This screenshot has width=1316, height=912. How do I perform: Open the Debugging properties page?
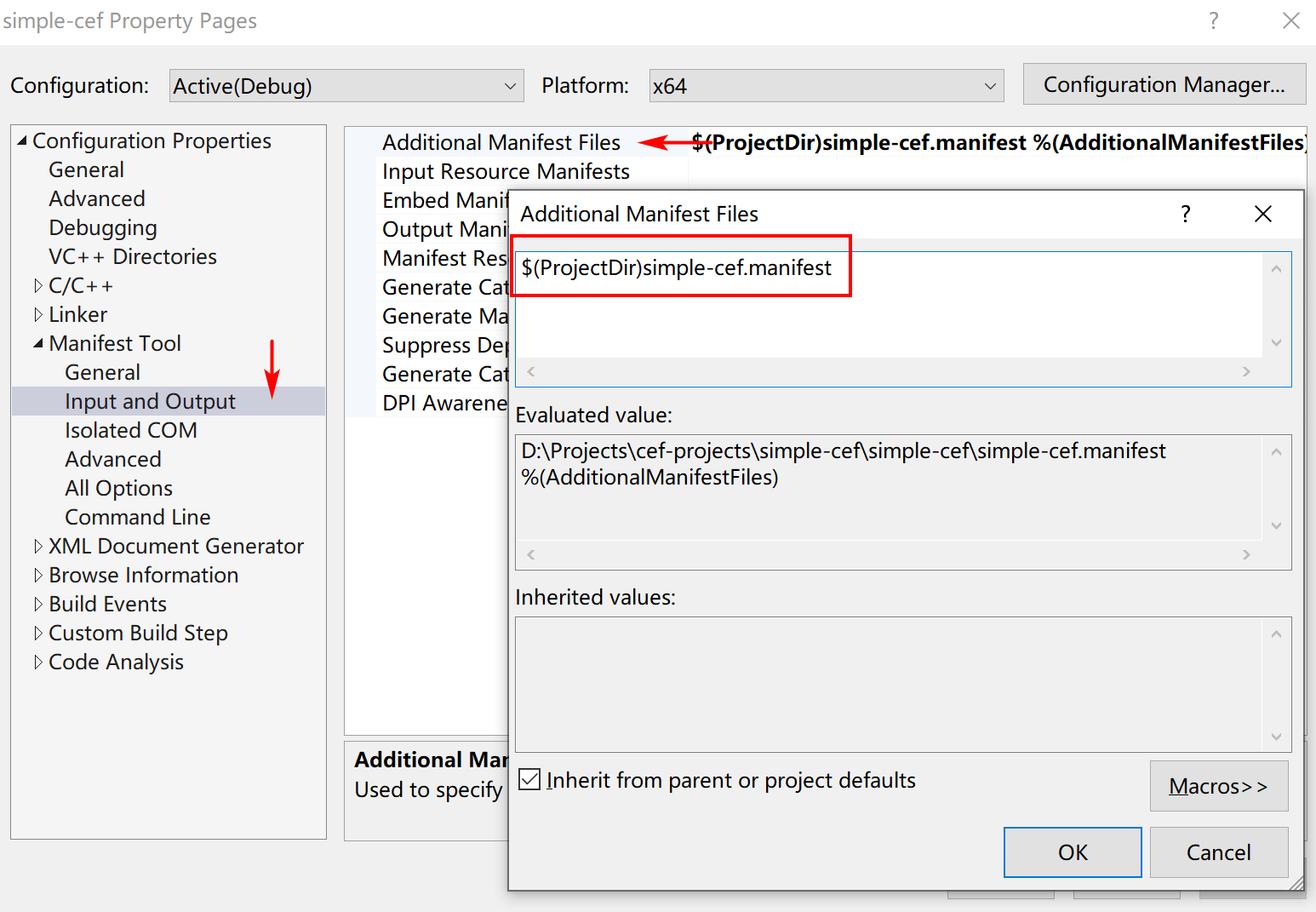103,227
